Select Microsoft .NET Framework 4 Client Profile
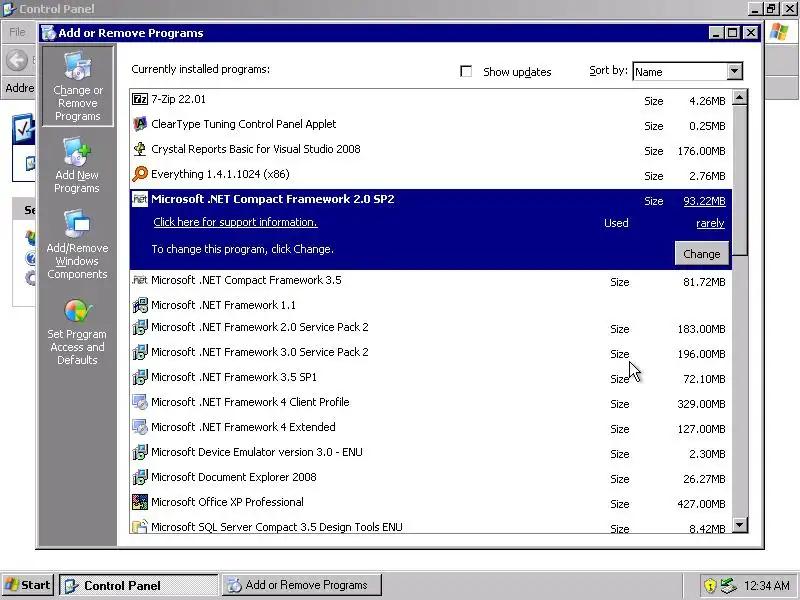This screenshot has height=600, width=800. click(431, 403)
